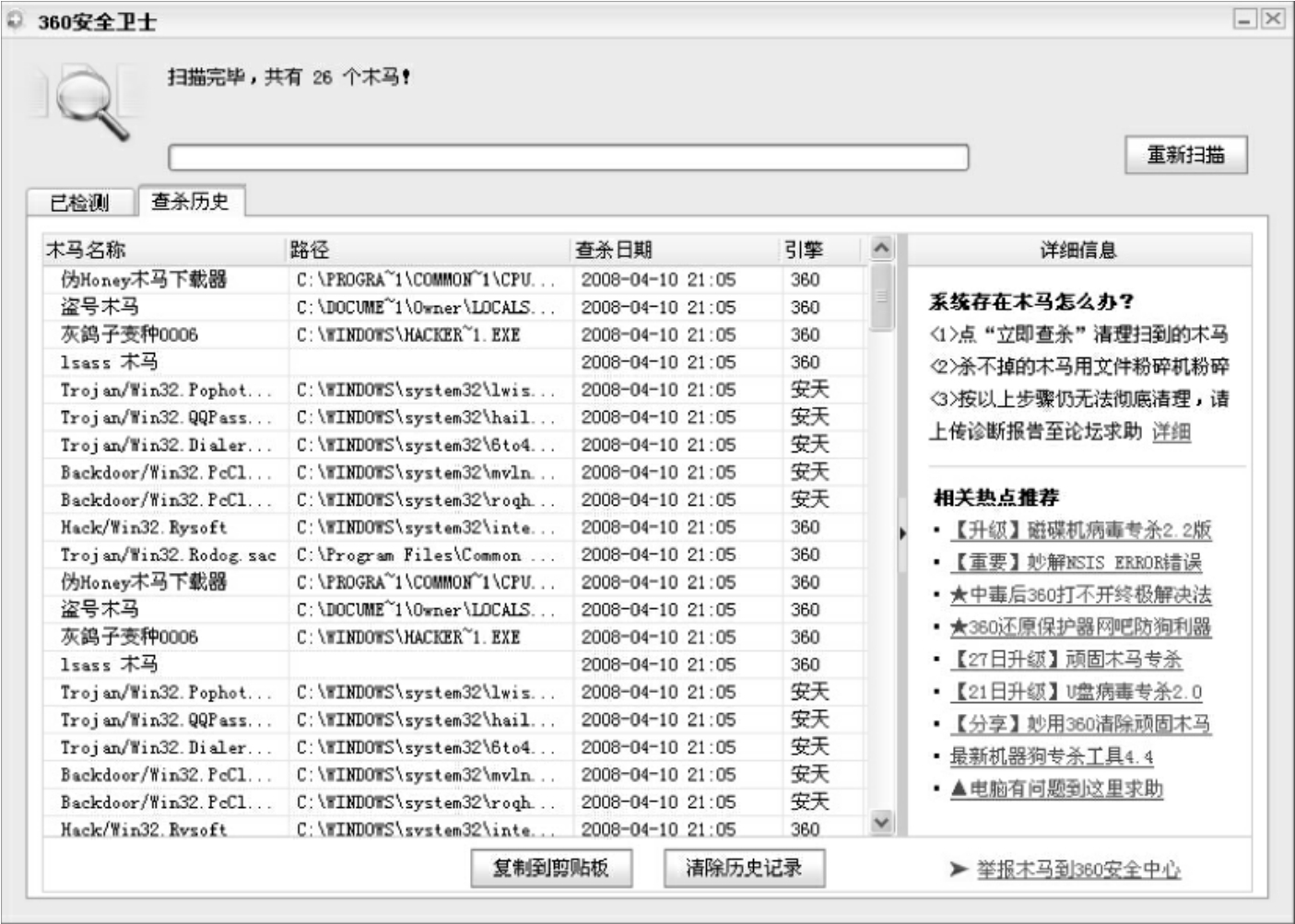Click the 扫描完毕，共有 26 个木马 status text
The height and width of the screenshot is (924, 1295).
tap(289, 77)
